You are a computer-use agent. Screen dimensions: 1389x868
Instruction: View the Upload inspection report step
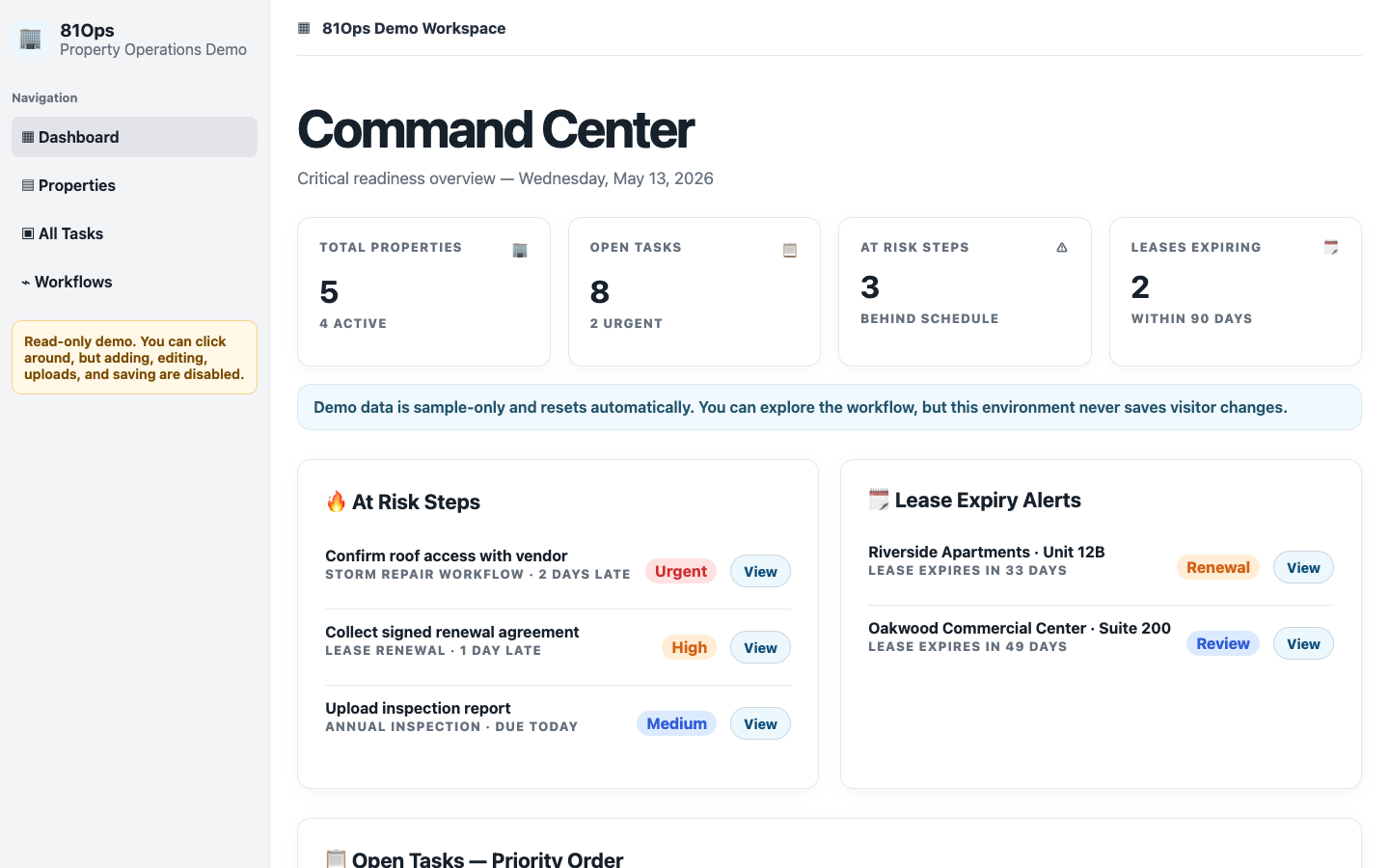pyautogui.click(x=760, y=723)
